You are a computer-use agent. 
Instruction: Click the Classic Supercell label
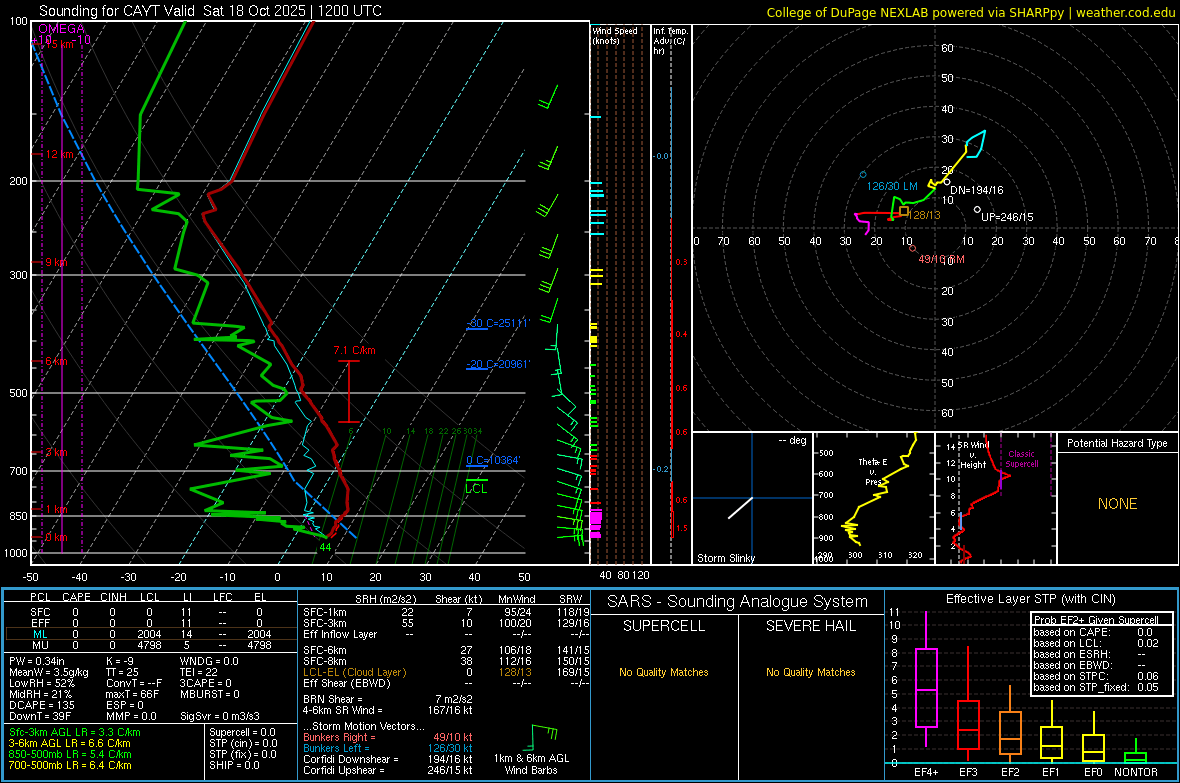(x=1021, y=459)
